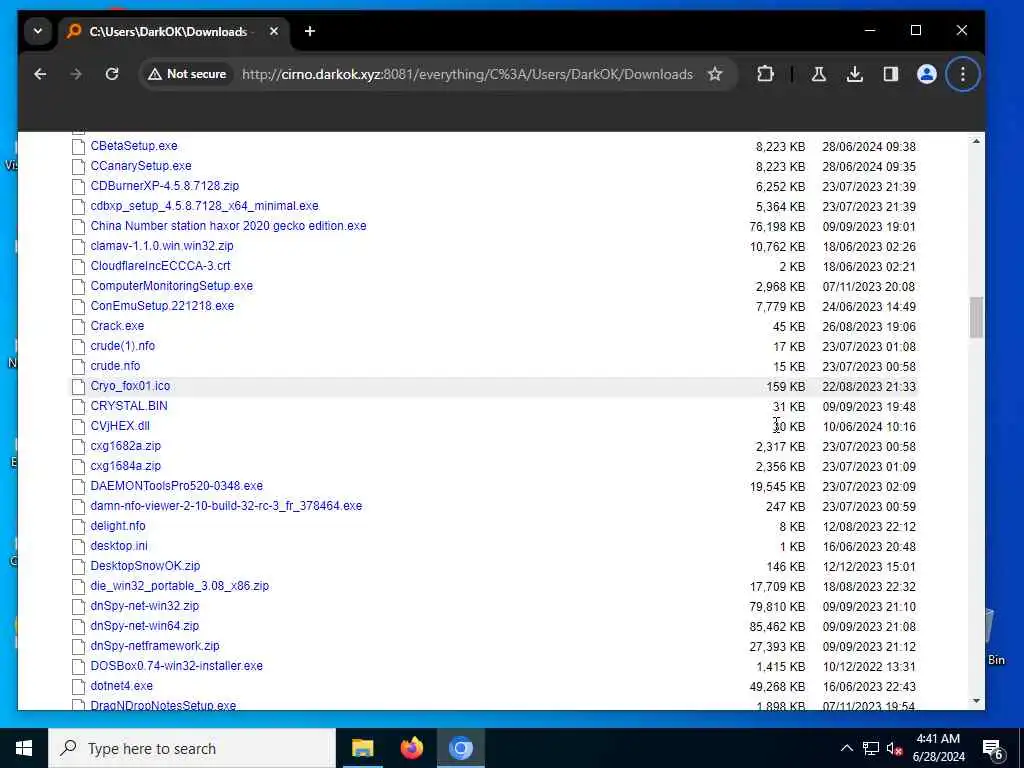1024x768 pixels.
Task: Click the file icon next to ComputerMonitoringSetup.exe
Action: point(78,286)
